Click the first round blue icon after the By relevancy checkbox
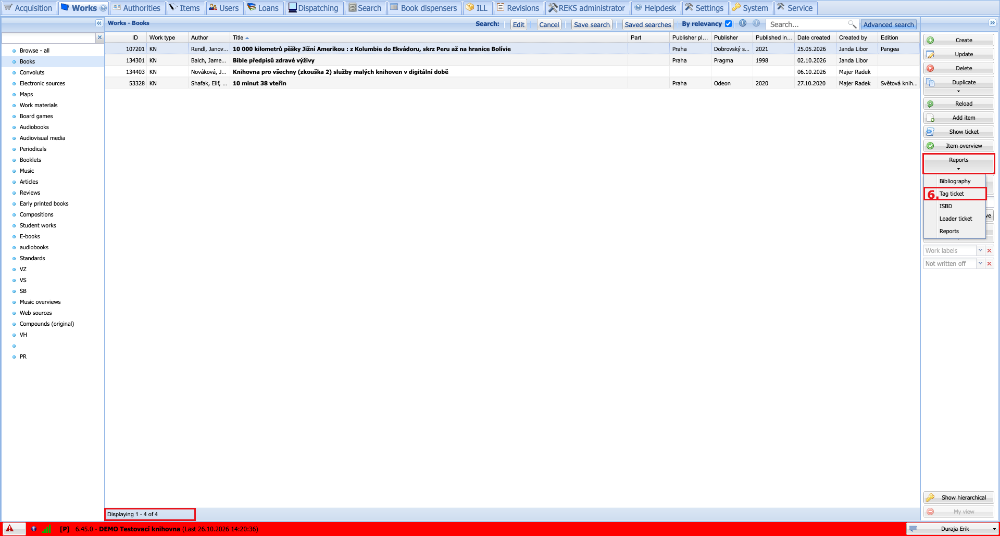The image size is (1000, 536). [x=742, y=24]
